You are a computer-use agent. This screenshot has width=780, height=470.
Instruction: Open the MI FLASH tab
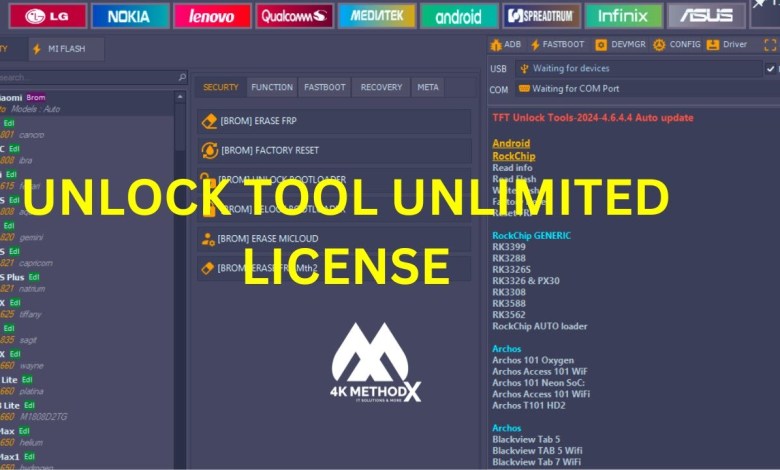[x=66, y=49]
